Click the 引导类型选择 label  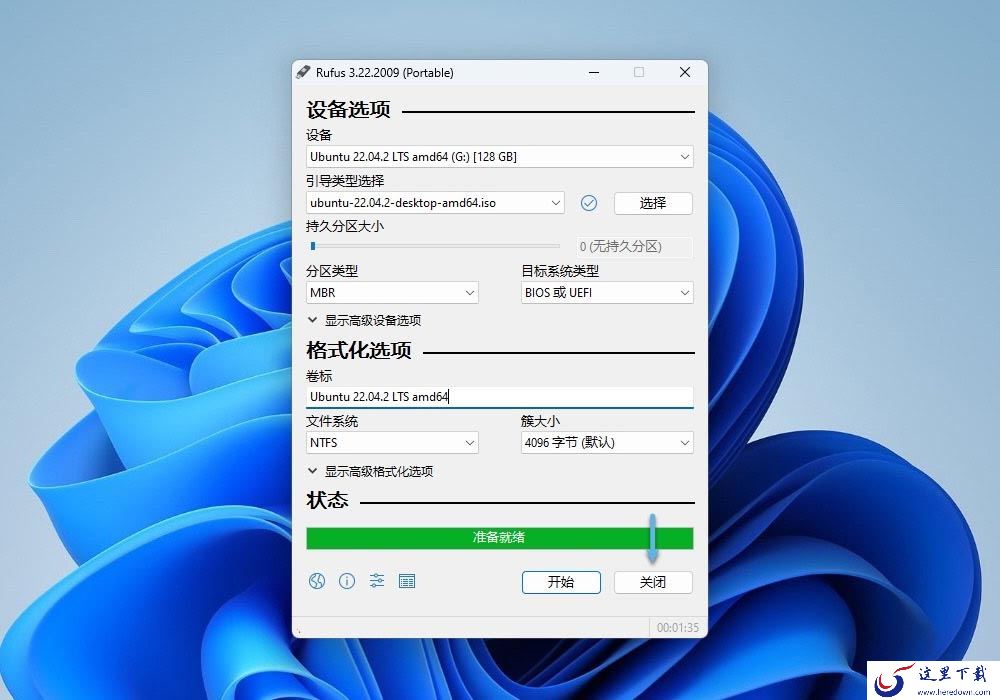tap(345, 180)
